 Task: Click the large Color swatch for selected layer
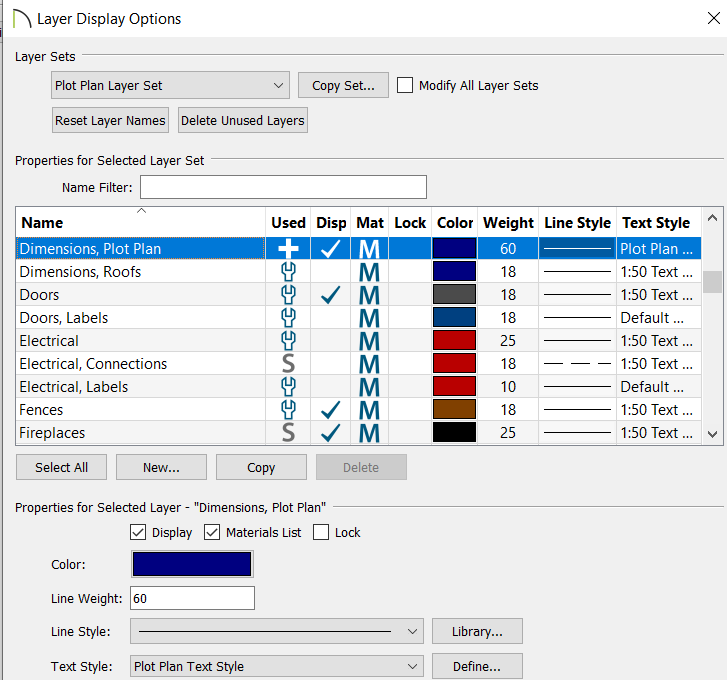(192, 564)
